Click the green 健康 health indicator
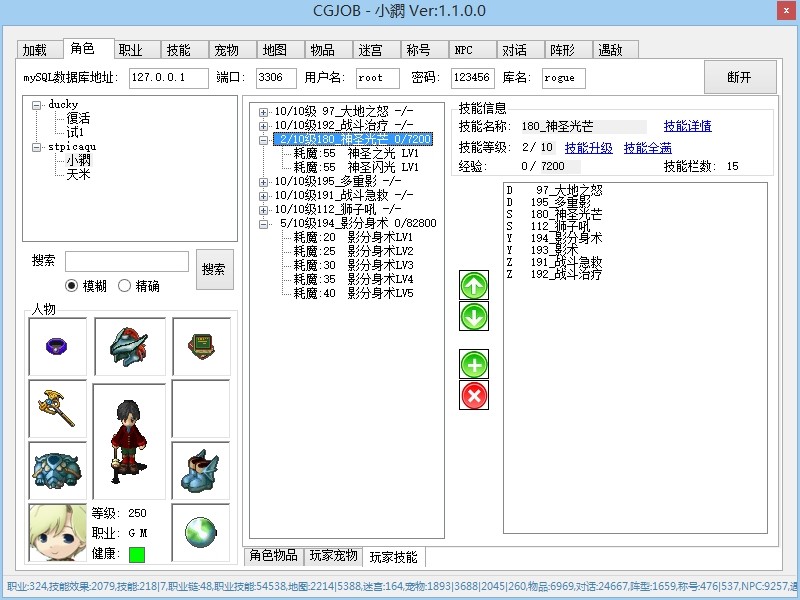The image size is (800, 600). pos(137,554)
